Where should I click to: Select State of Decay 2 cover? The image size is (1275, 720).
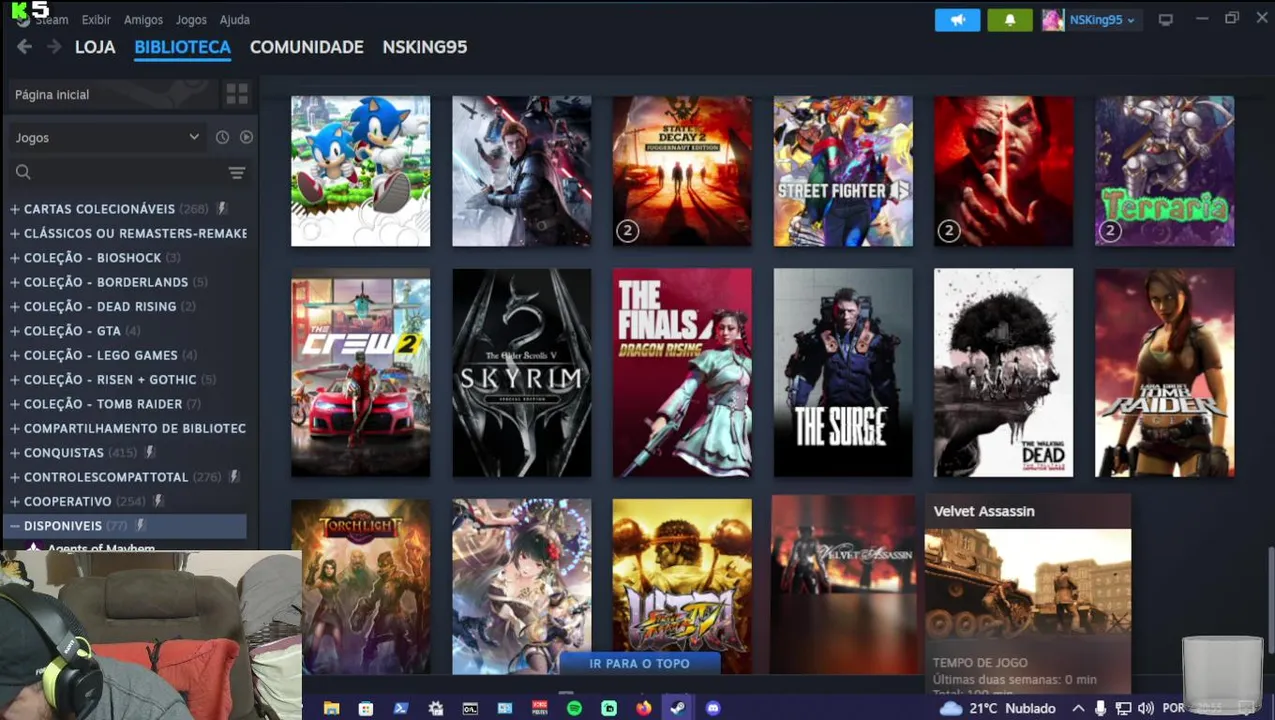pos(682,171)
